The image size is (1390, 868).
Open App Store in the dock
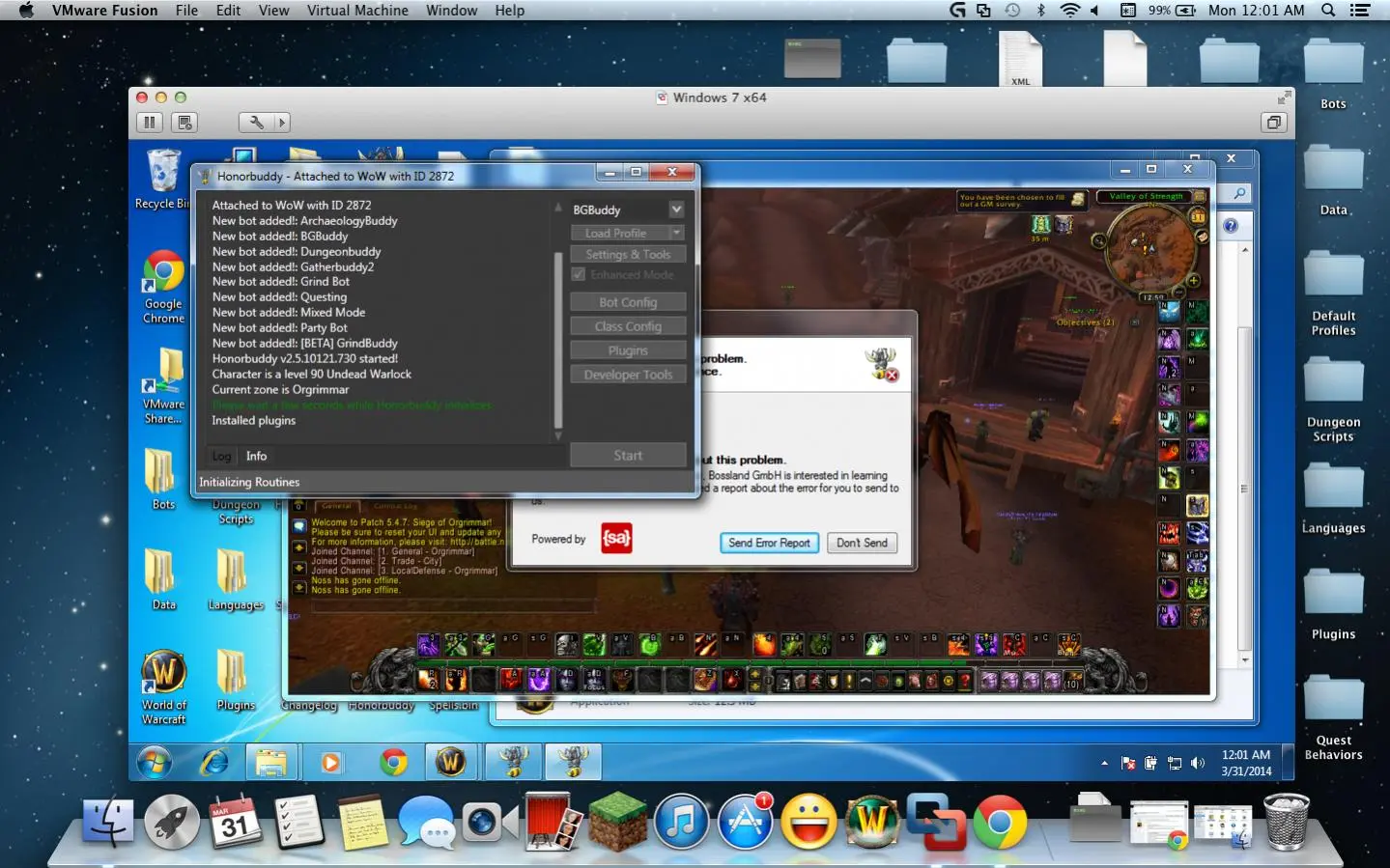745,822
